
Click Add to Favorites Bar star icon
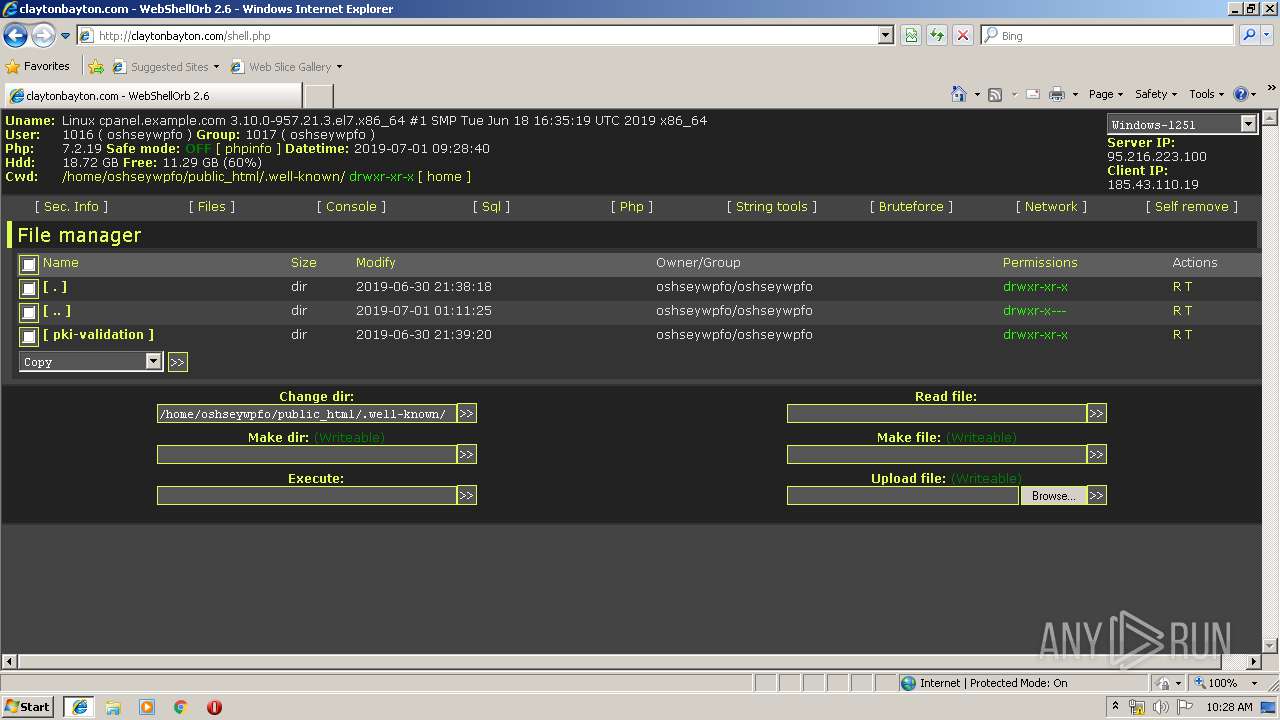[x=96, y=67]
